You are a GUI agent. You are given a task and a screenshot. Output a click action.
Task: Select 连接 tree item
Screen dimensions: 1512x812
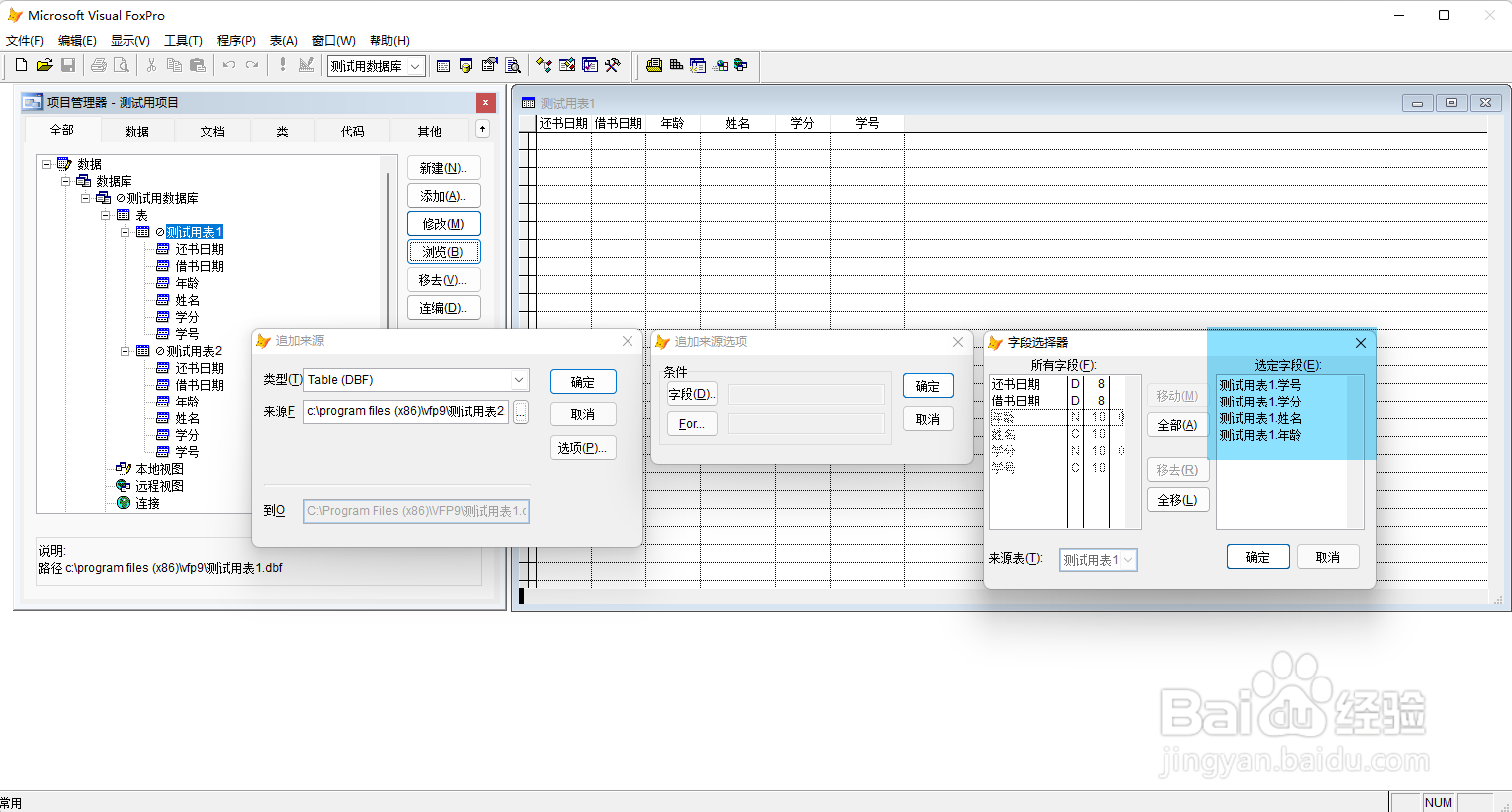tap(148, 503)
